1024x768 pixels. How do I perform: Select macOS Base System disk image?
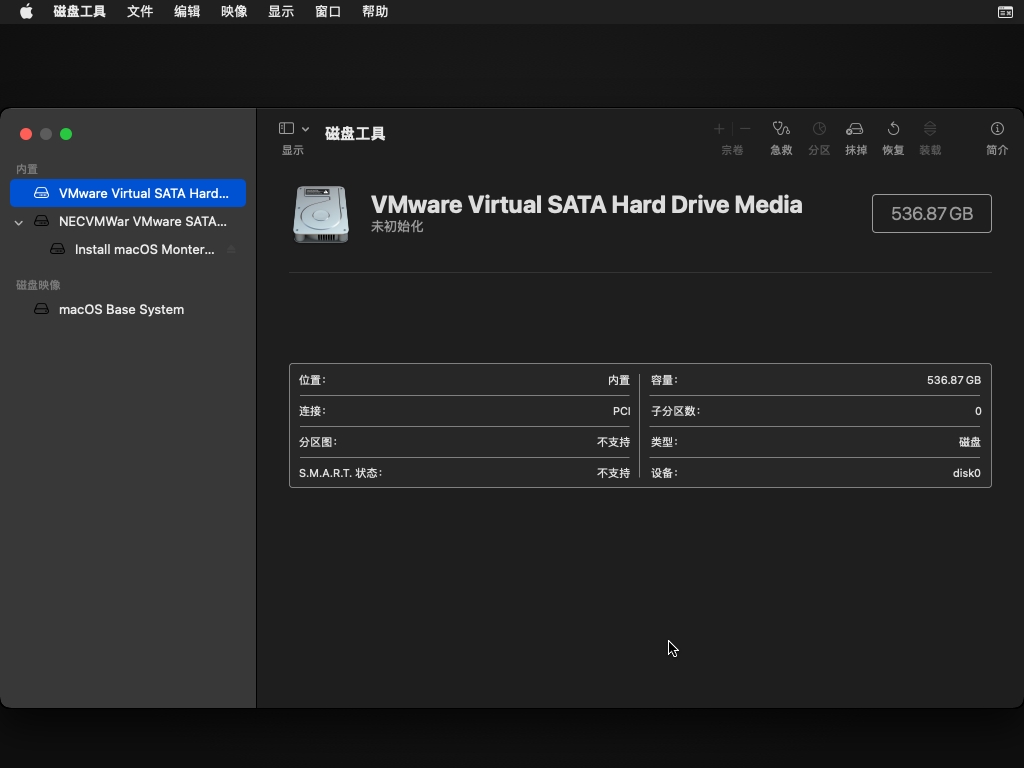tap(121, 309)
